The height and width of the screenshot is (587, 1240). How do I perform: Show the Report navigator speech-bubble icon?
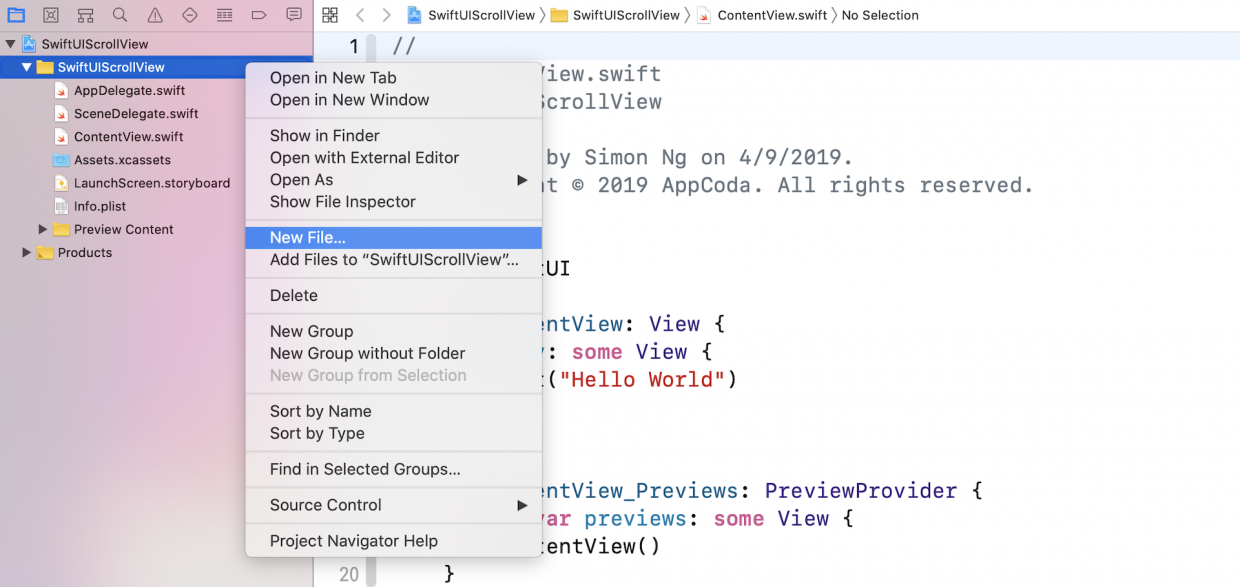tap(294, 15)
